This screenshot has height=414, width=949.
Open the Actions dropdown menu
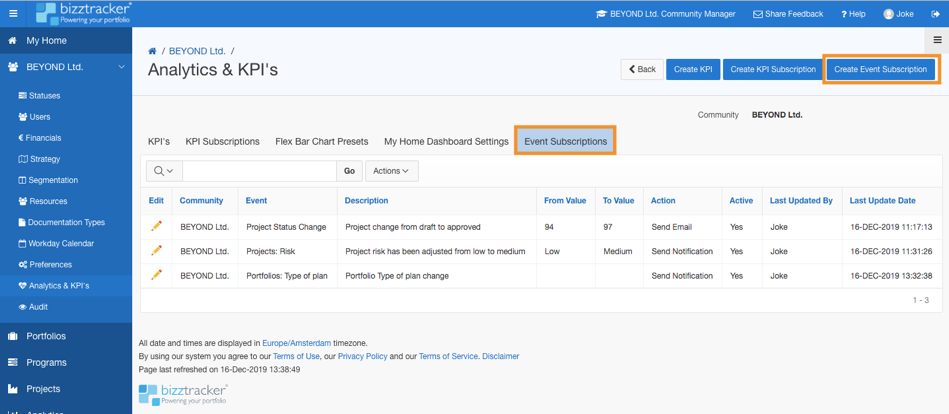(392, 171)
